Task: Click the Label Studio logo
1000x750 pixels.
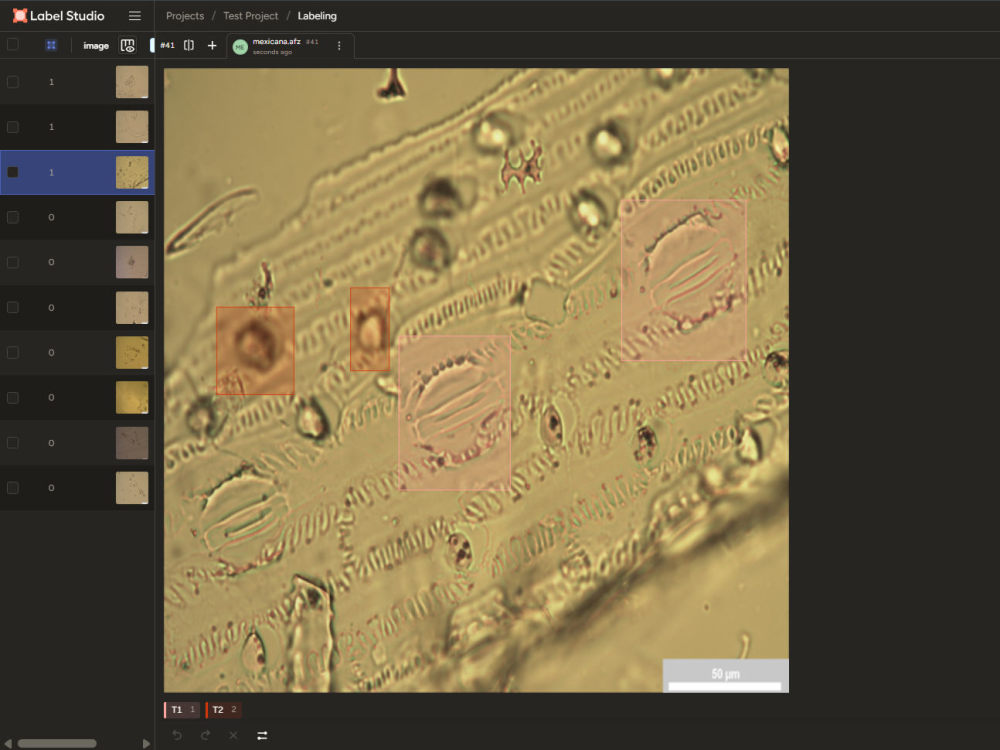Action: (58, 15)
